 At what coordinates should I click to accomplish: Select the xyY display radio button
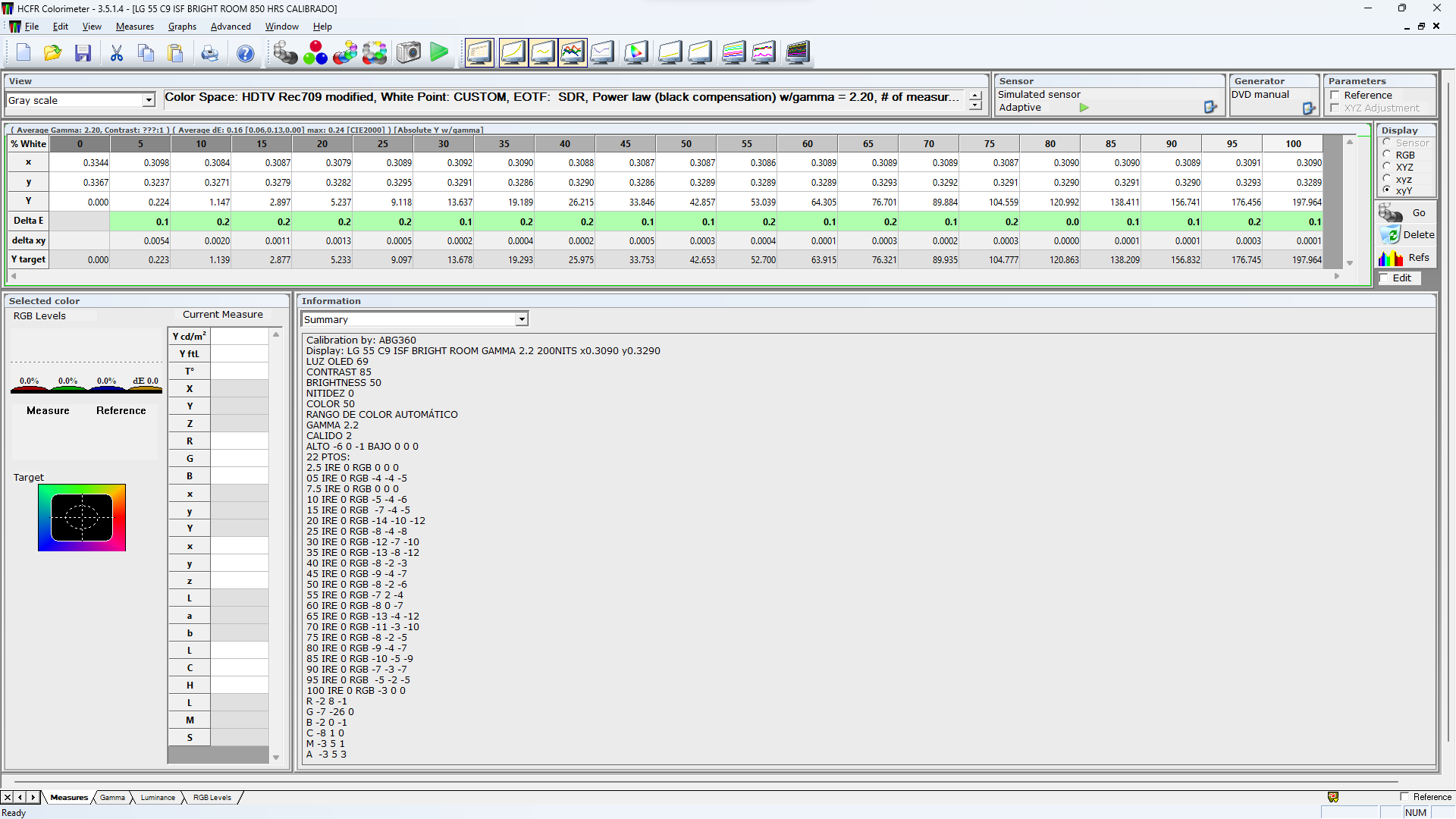[x=1388, y=191]
